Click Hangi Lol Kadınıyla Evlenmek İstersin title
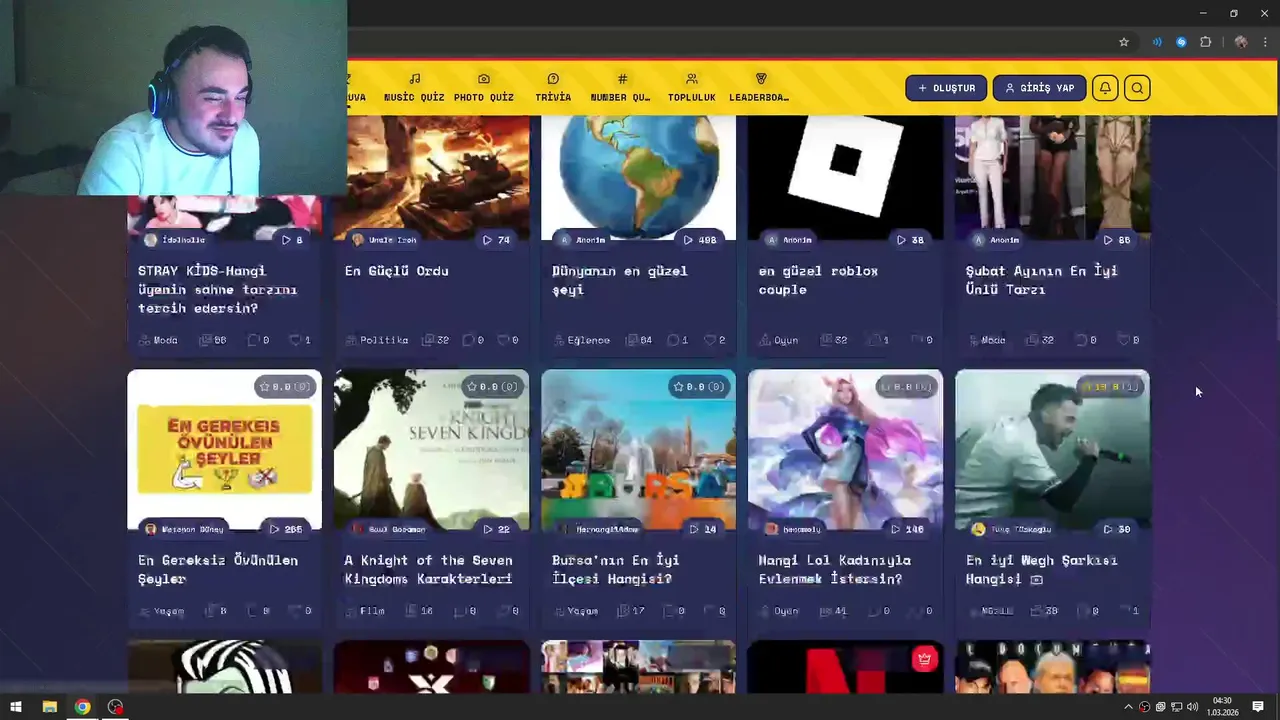Viewport: 1280px width, 720px height. tap(834, 569)
